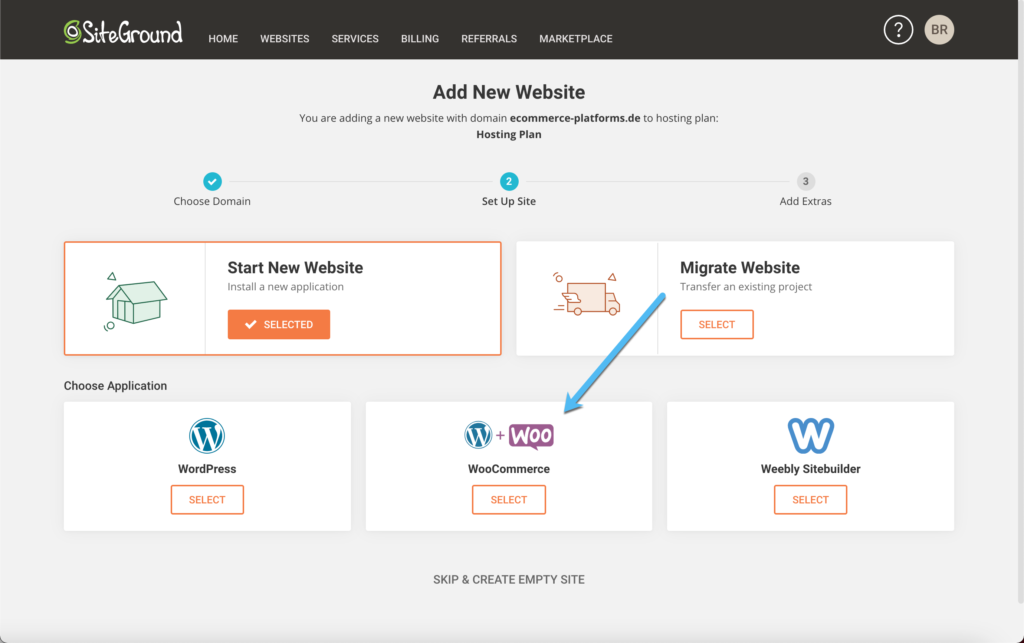Select the Weebly Sitebuilder application
Image resolution: width=1024 pixels, height=643 pixels.
click(810, 499)
